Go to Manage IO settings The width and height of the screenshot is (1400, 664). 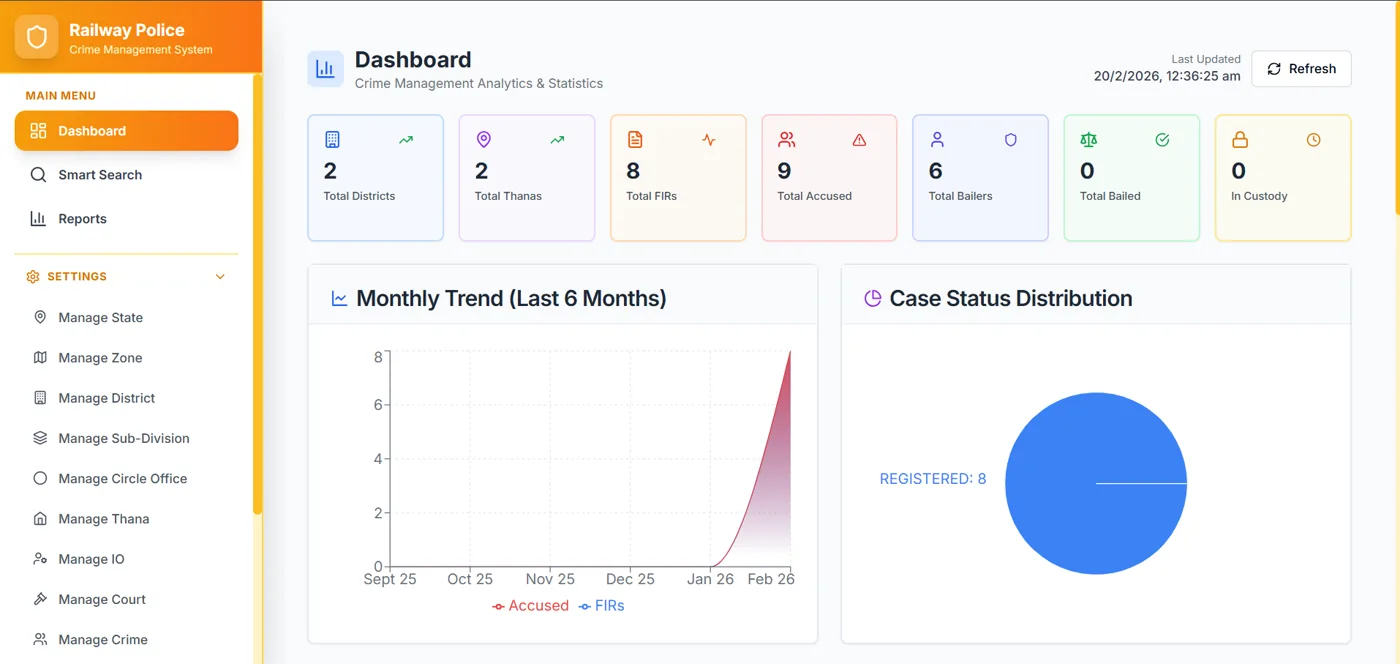click(126, 559)
